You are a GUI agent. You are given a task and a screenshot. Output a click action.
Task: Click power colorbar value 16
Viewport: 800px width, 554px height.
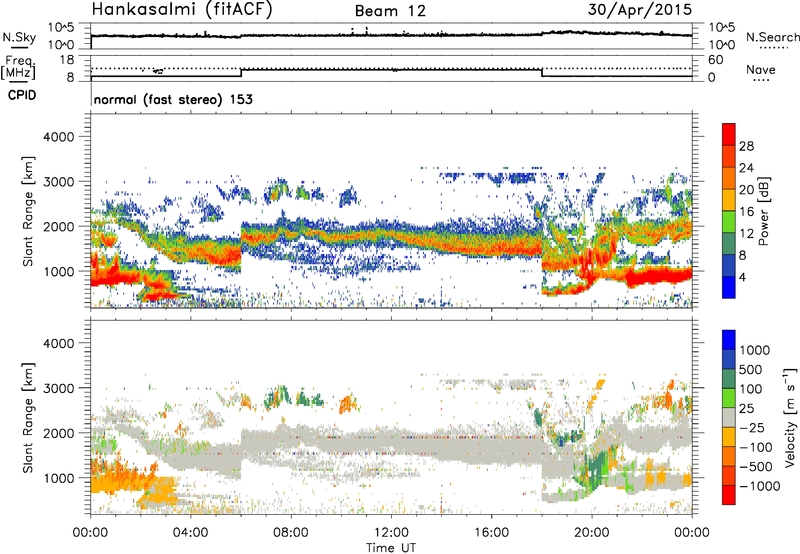(x=746, y=212)
